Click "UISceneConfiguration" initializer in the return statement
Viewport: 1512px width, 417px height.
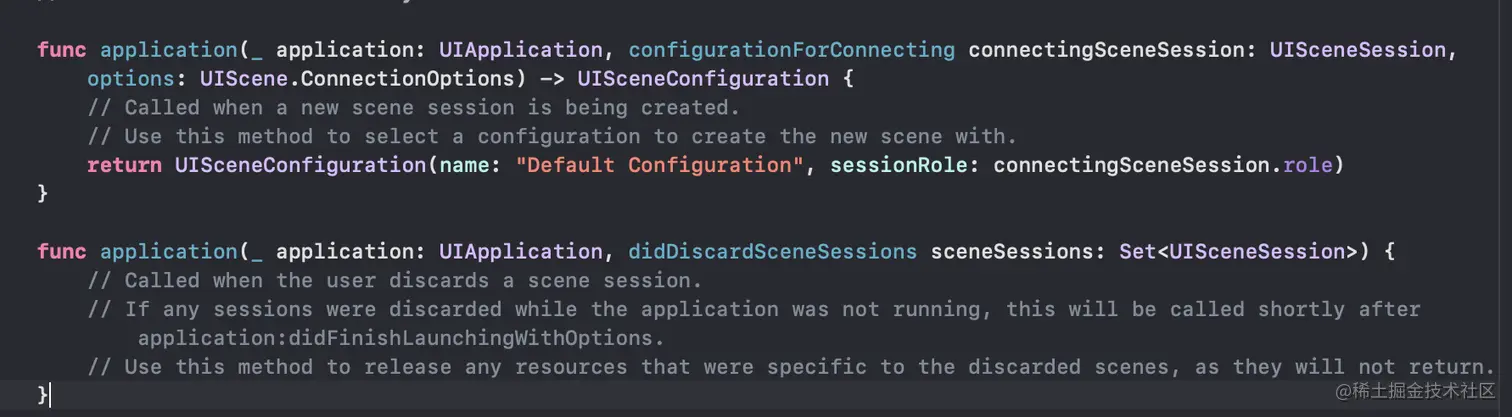click(300, 165)
